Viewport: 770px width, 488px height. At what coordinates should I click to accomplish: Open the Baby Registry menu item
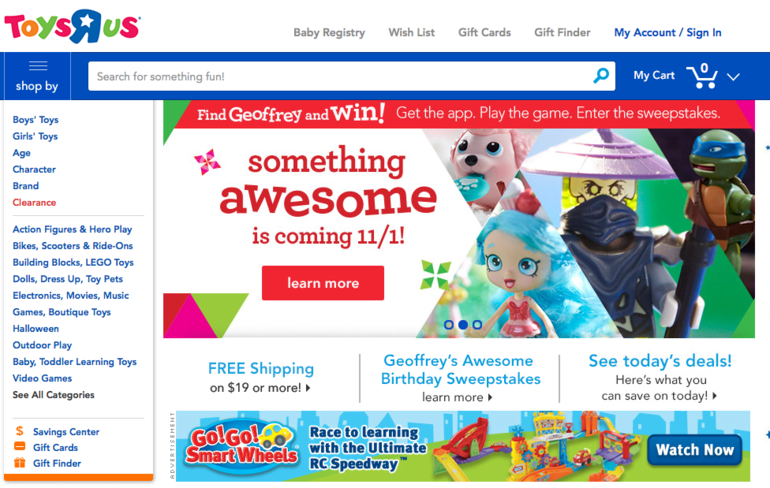tap(329, 32)
